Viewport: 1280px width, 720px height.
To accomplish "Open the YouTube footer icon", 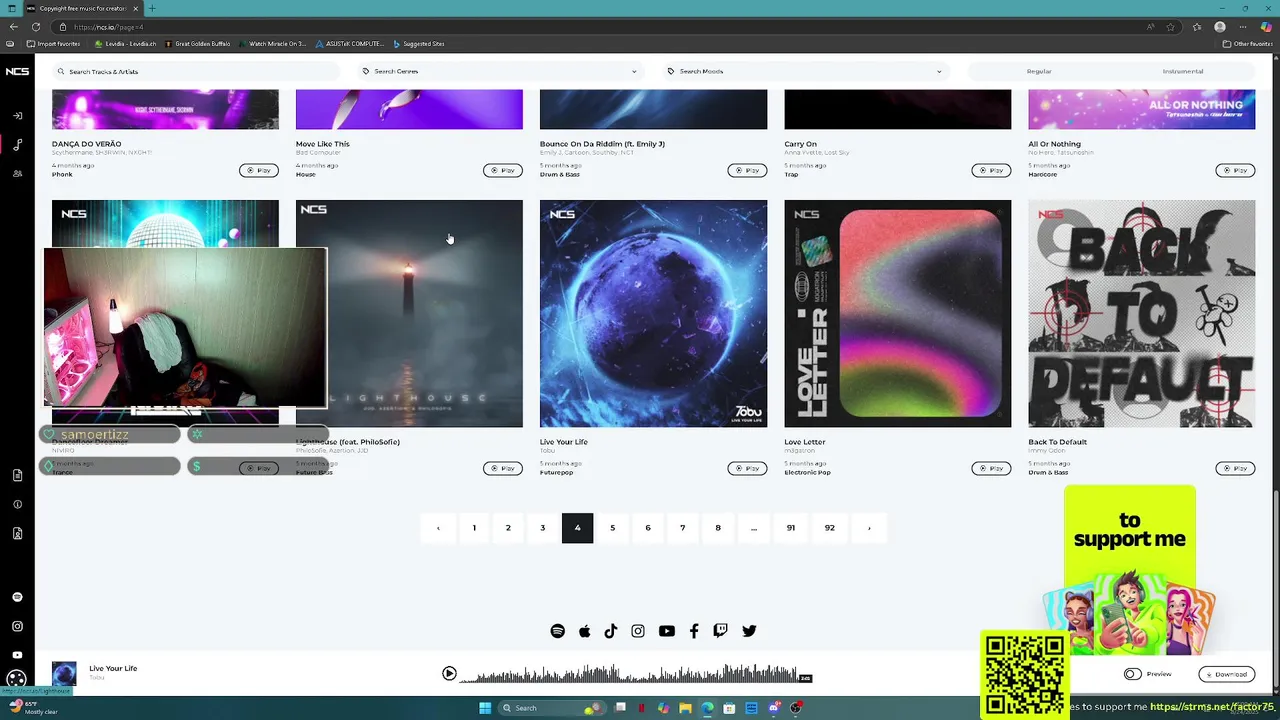I will point(666,631).
